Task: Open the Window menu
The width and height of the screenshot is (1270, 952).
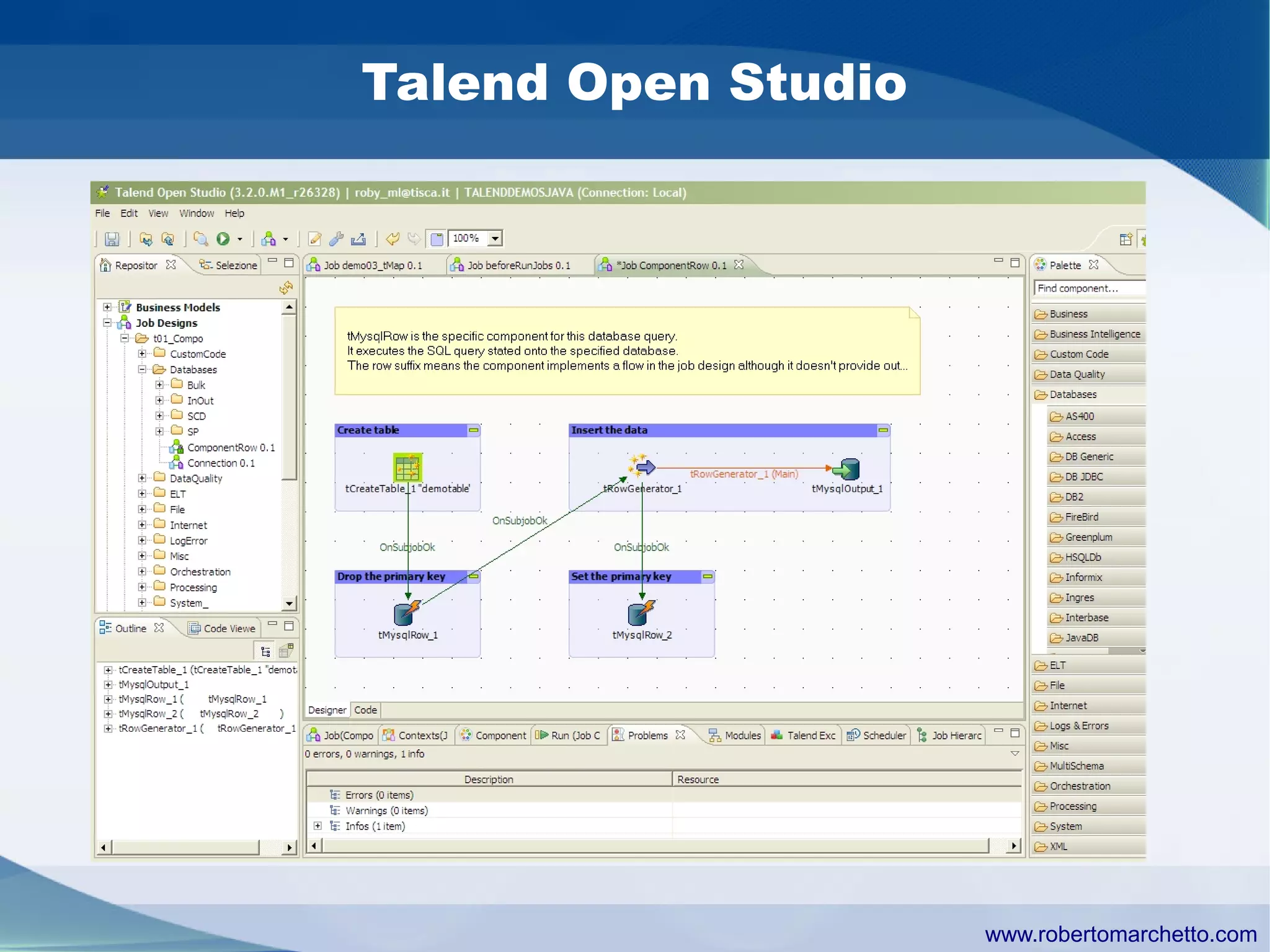Action: [x=196, y=213]
